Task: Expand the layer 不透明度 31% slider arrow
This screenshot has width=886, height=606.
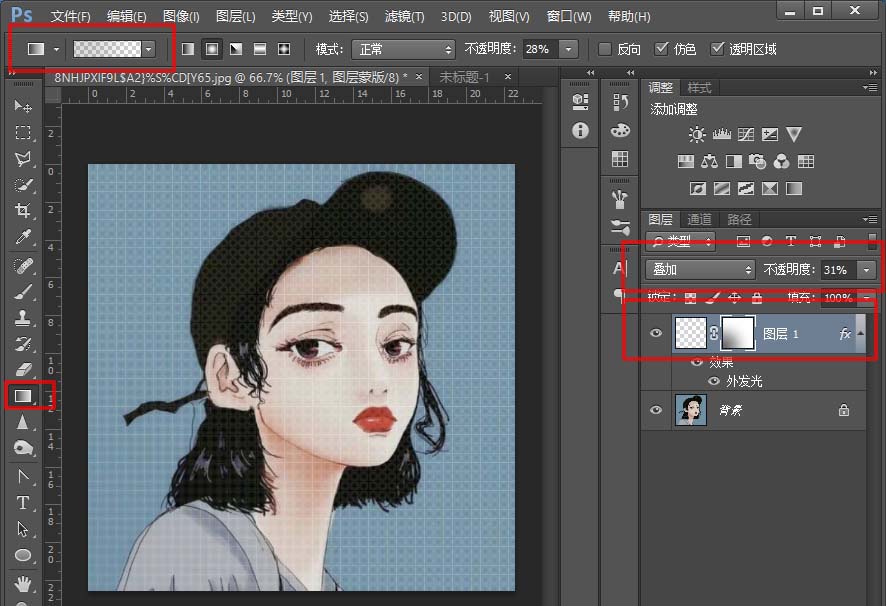Action: pyautogui.click(x=866, y=270)
